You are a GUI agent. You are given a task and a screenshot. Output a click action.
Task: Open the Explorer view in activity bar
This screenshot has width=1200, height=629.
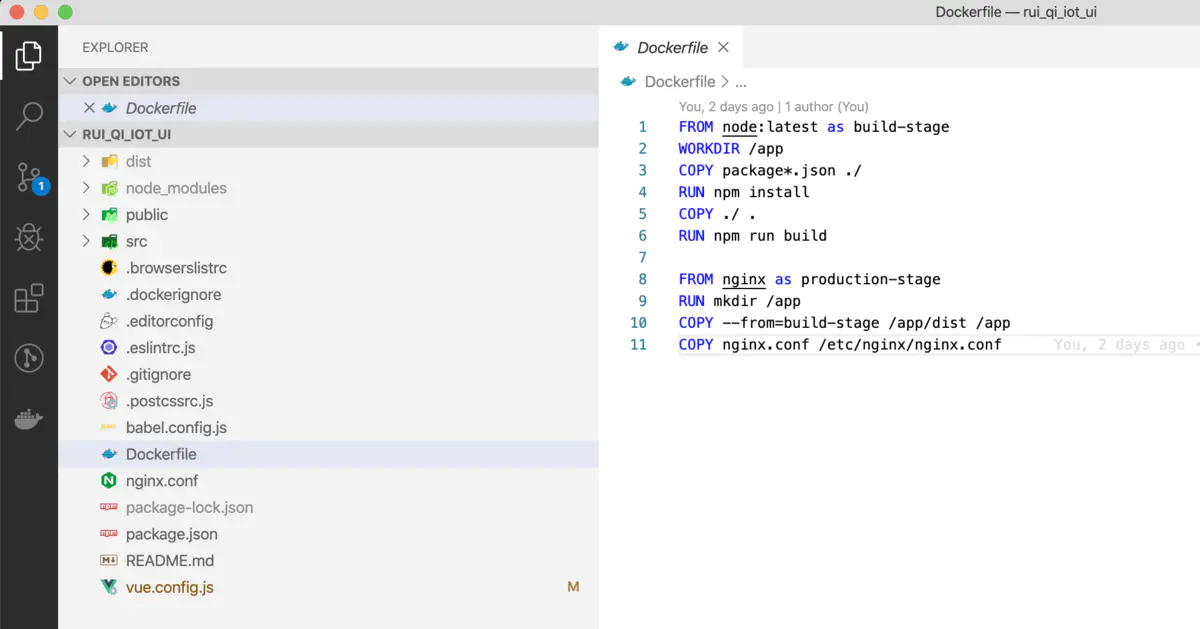29,57
